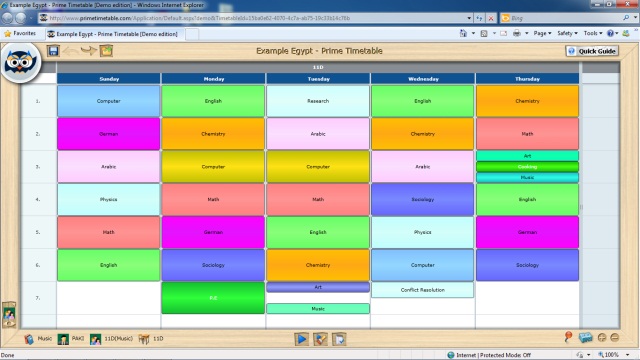The width and height of the screenshot is (640, 360).
Task: Undo the last action arrow
Action: (x=71, y=51)
